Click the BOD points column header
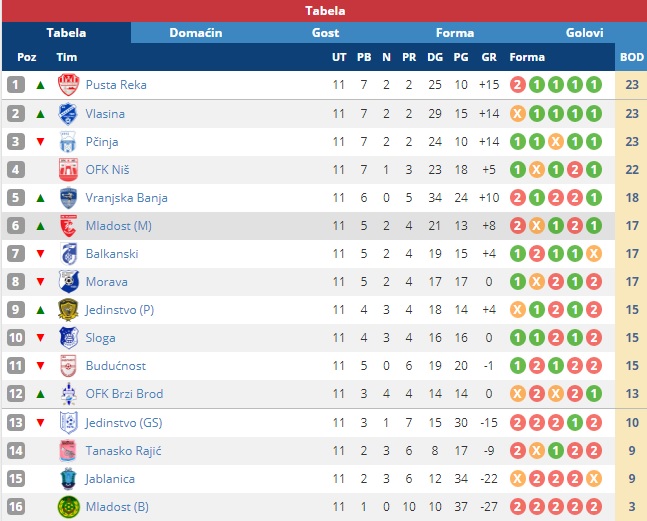Viewport: 647px width, 521px height. point(632,57)
